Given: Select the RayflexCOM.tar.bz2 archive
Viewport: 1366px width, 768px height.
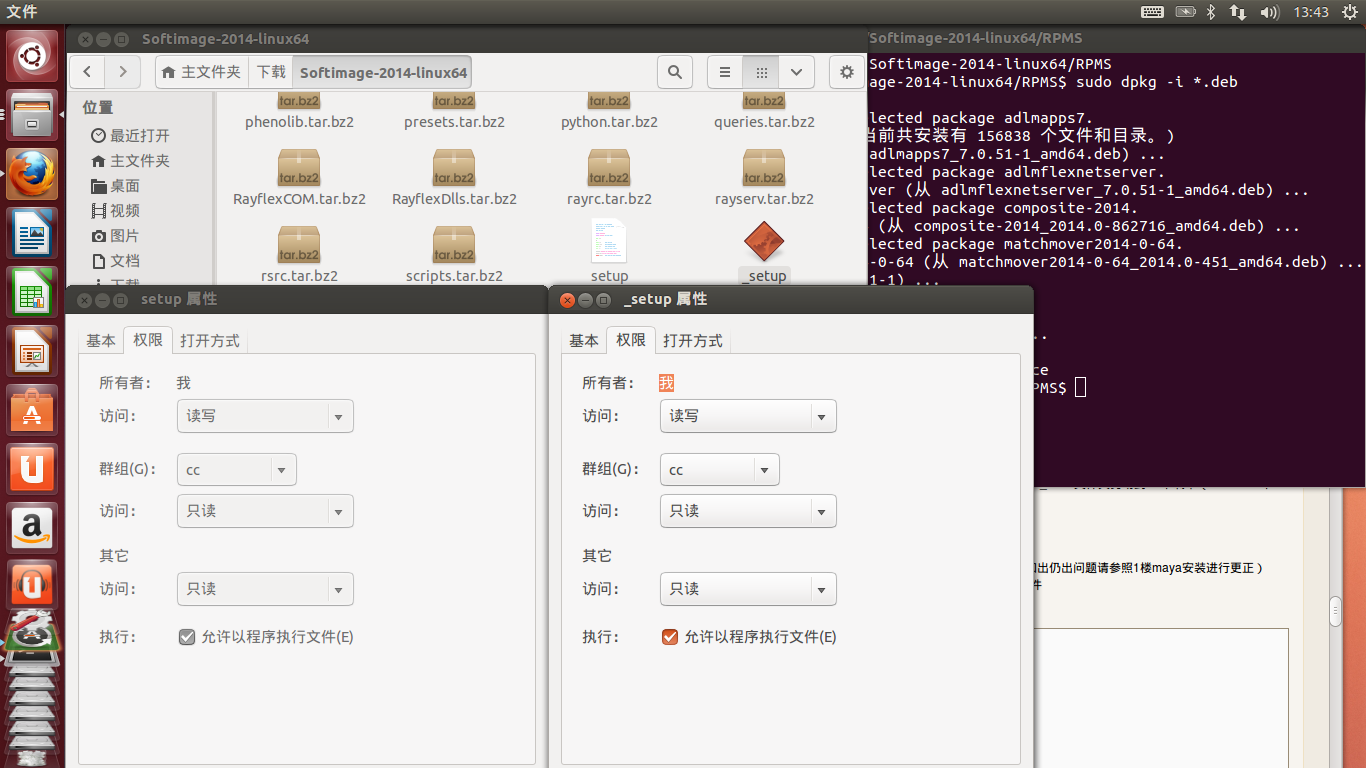Looking at the screenshot, I should click(299, 177).
